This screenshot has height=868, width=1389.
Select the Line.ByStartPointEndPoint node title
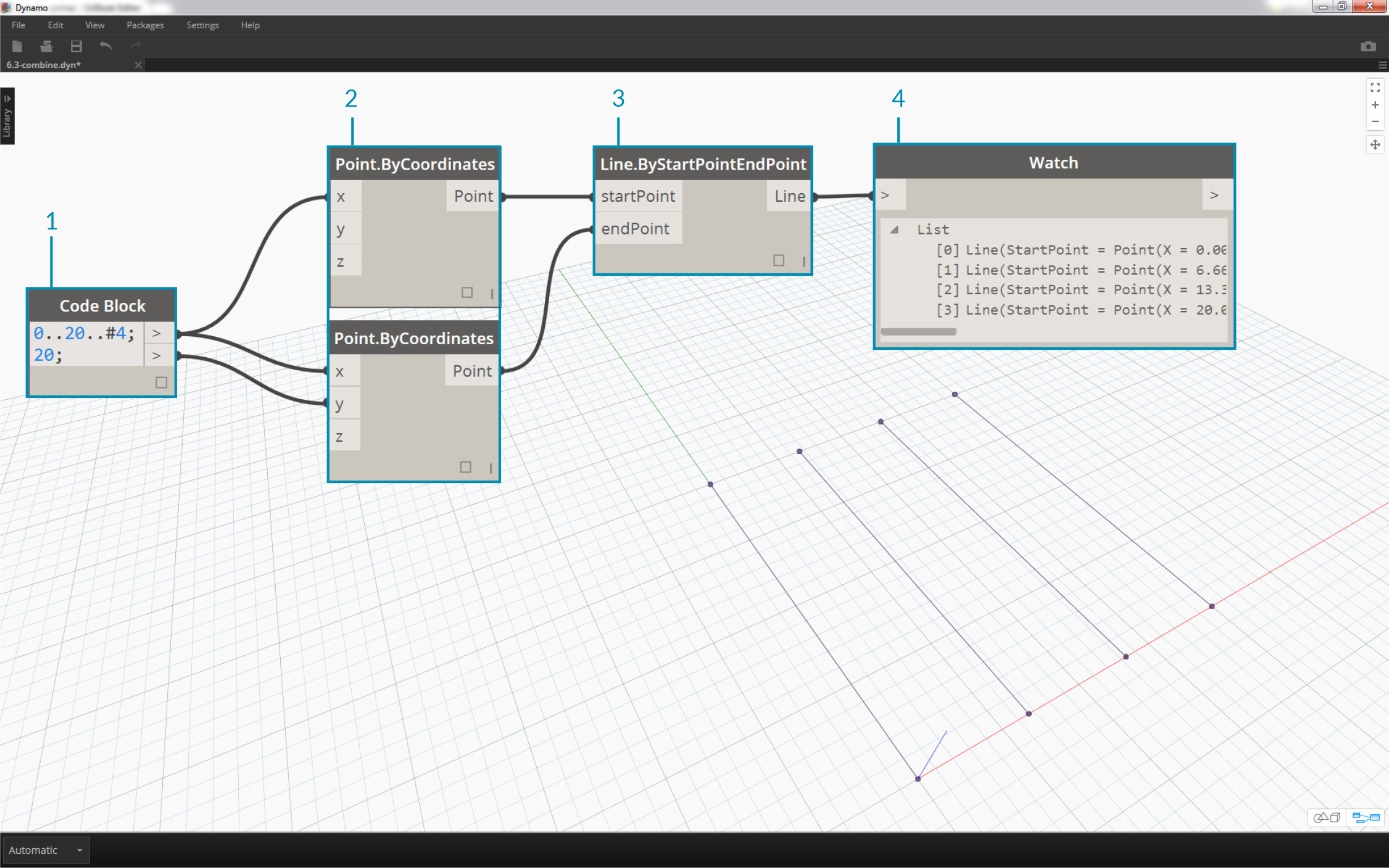[x=703, y=164]
